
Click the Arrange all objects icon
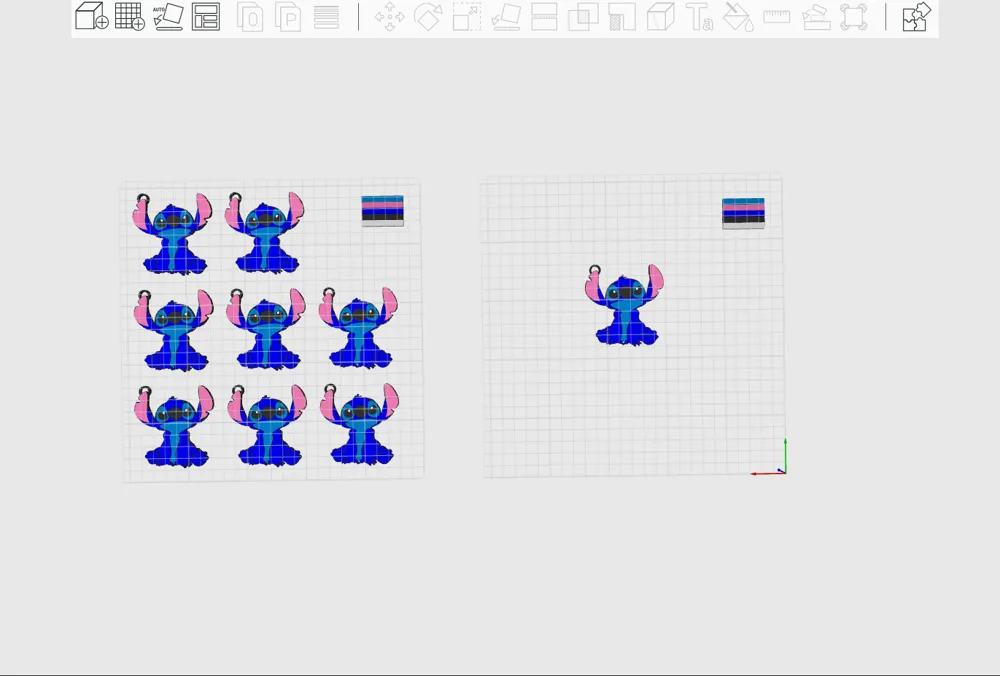pos(206,17)
